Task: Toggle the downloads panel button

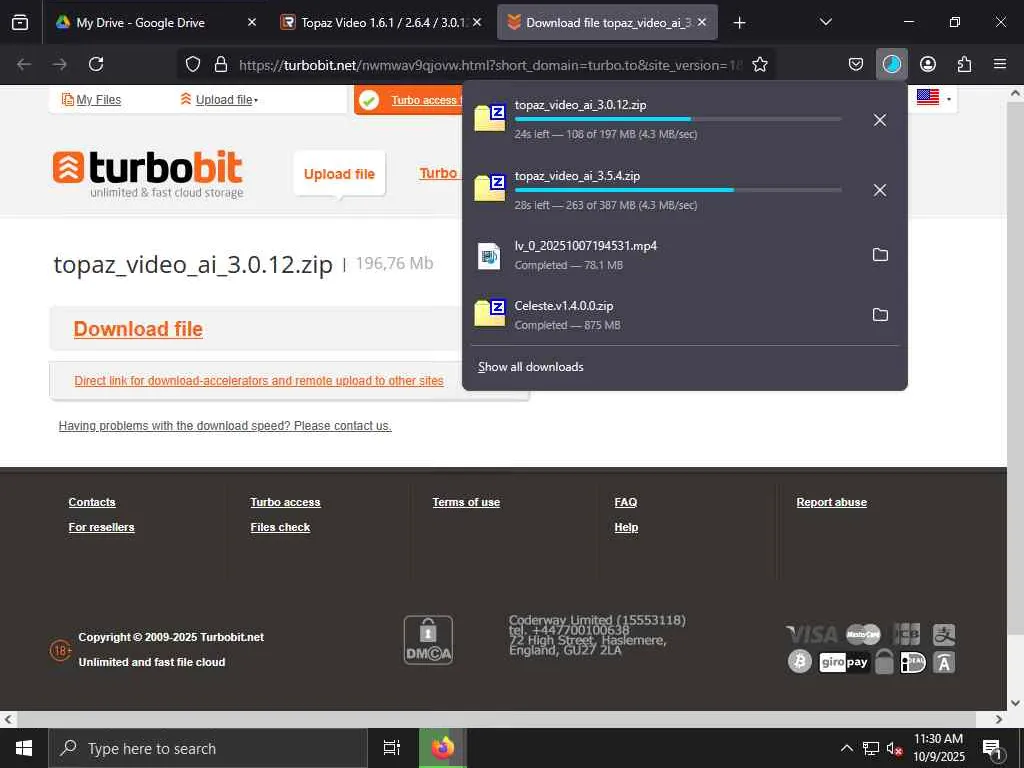Action: tap(891, 64)
